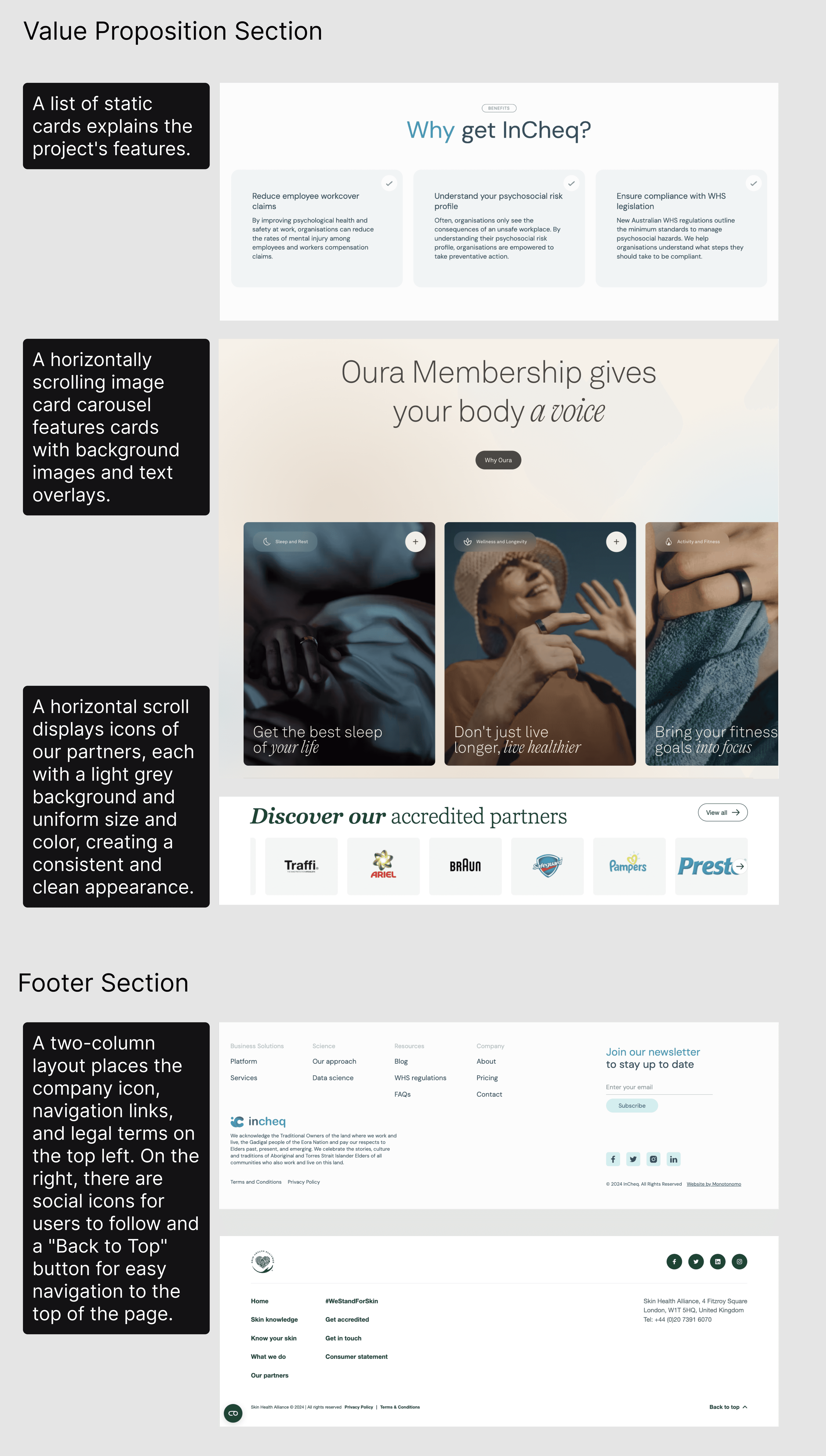Click the Why Oura button

pyautogui.click(x=498, y=460)
